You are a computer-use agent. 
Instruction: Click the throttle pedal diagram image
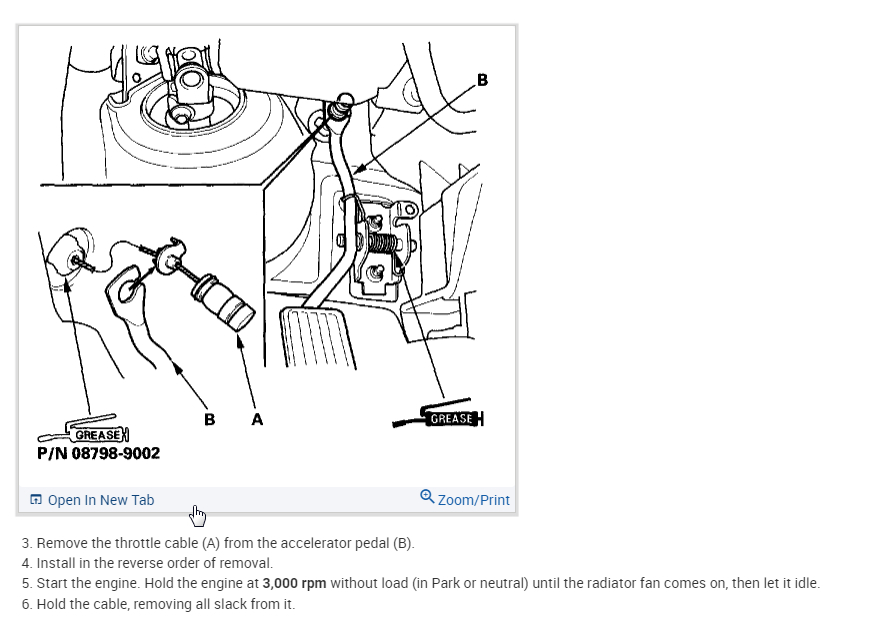267,256
